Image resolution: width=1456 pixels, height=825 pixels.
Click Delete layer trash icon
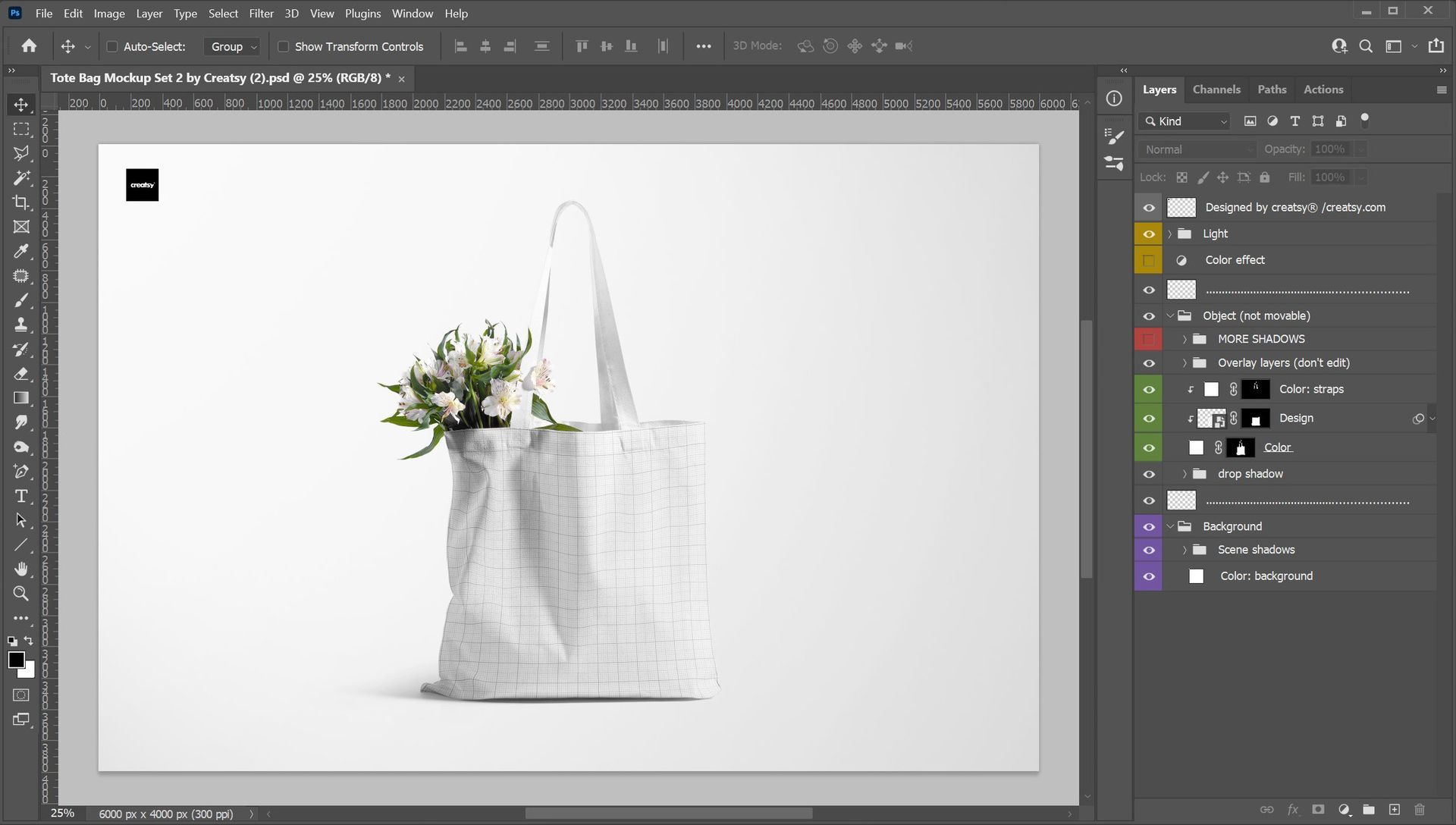point(1420,810)
